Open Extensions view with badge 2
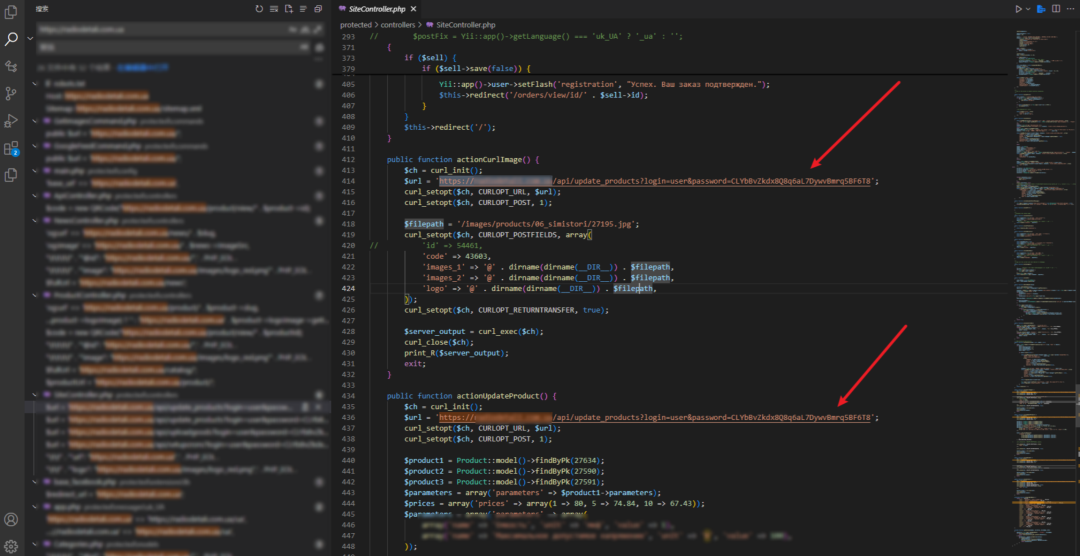 (11, 148)
